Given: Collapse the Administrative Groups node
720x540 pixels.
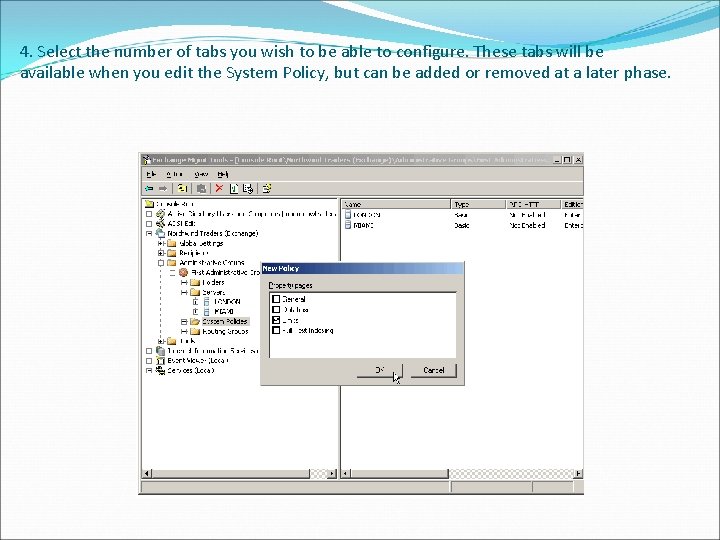Looking at the screenshot, I should click(x=161, y=263).
